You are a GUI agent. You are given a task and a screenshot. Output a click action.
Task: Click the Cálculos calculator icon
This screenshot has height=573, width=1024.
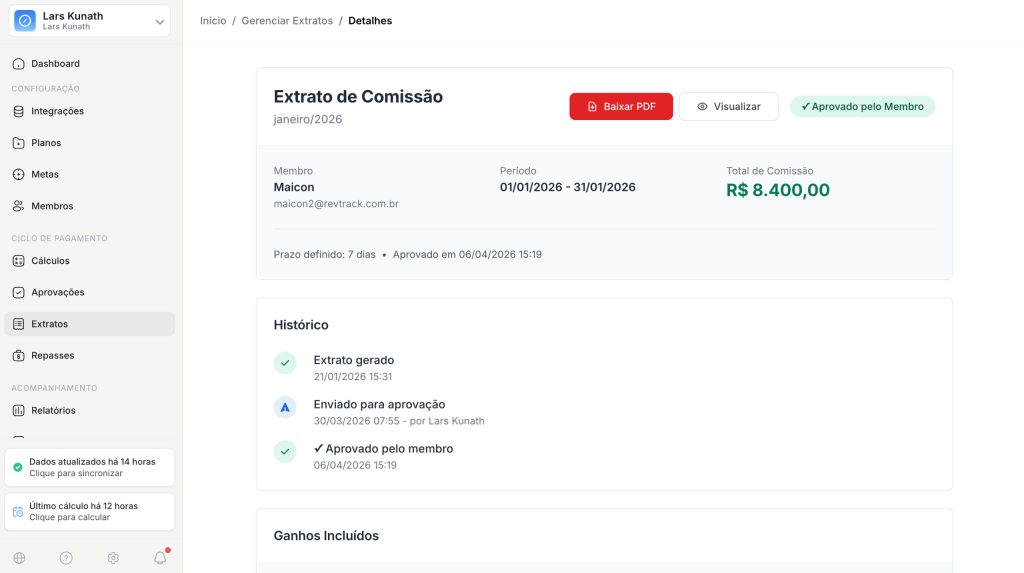tap(18, 261)
